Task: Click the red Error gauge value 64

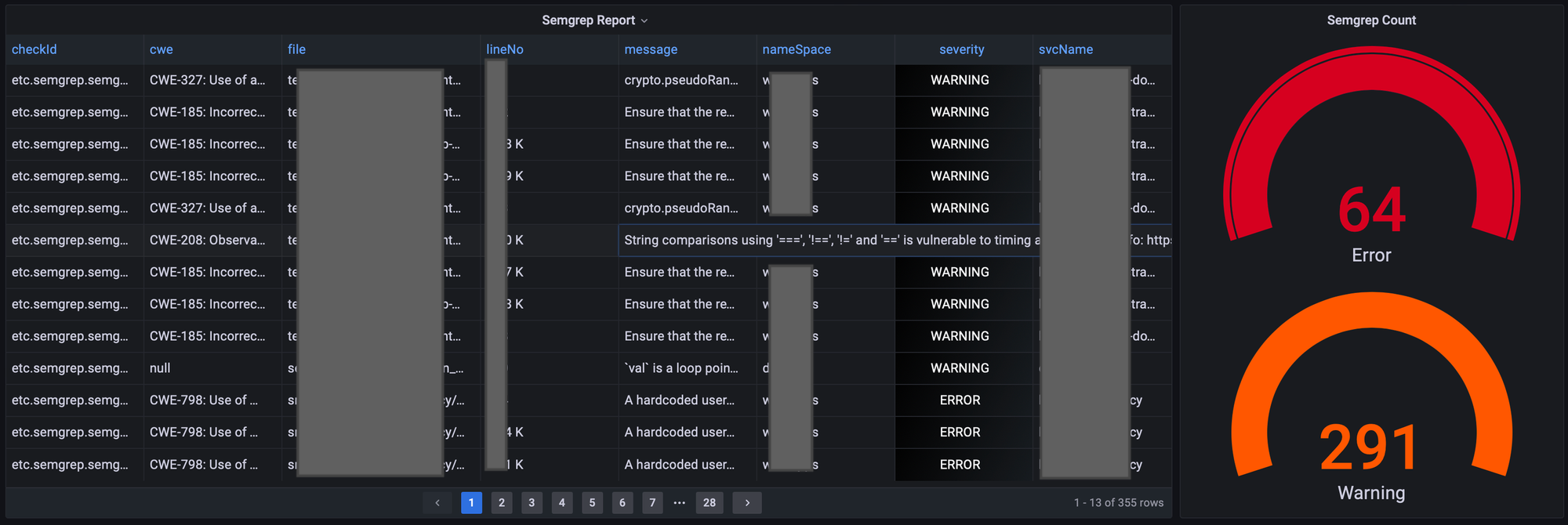Action: click(x=1372, y=210)
